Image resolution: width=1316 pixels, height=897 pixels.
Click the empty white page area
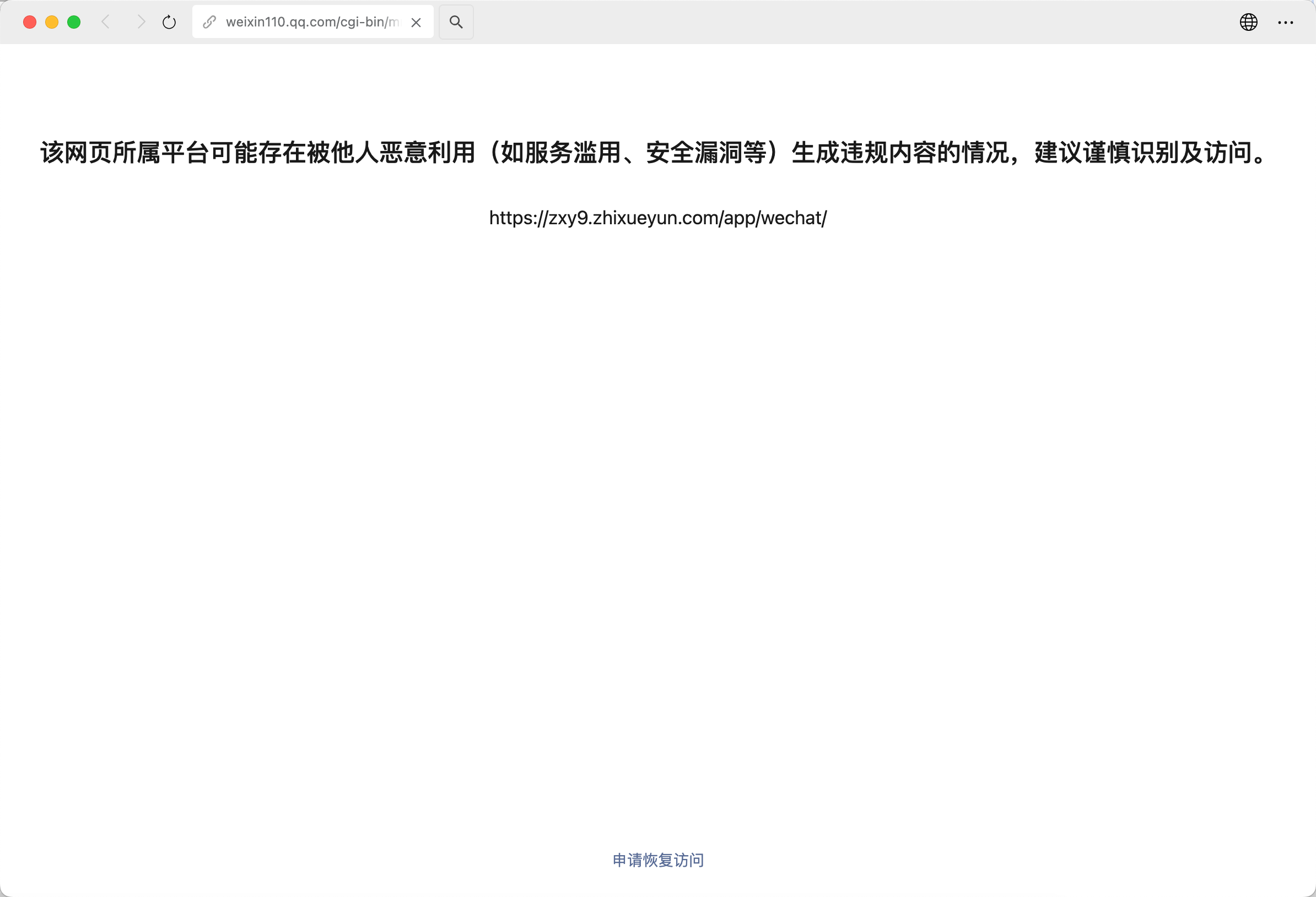657,510
